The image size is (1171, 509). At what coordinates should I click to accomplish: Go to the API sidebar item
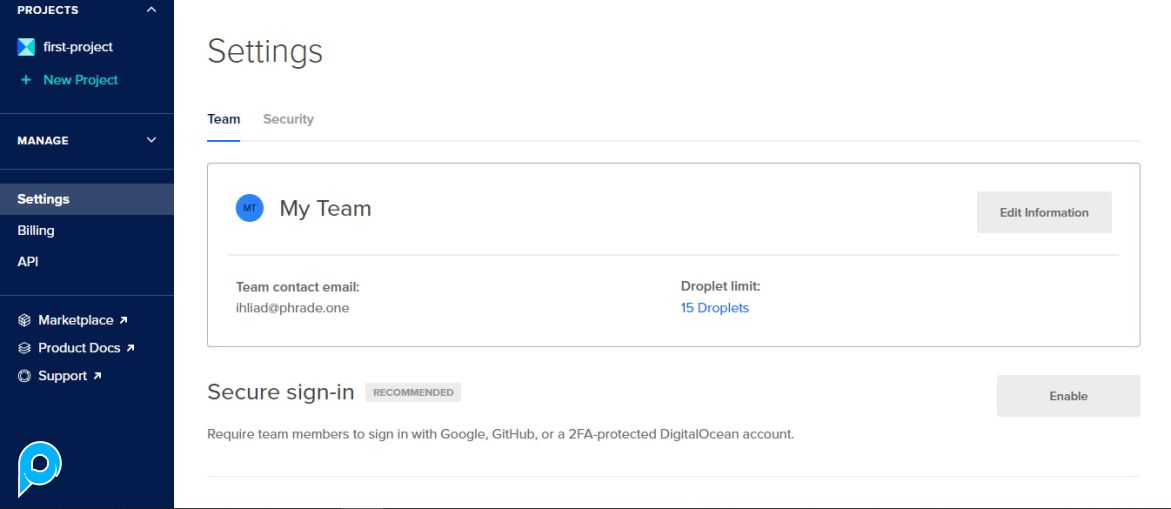(x=28, y=262)
